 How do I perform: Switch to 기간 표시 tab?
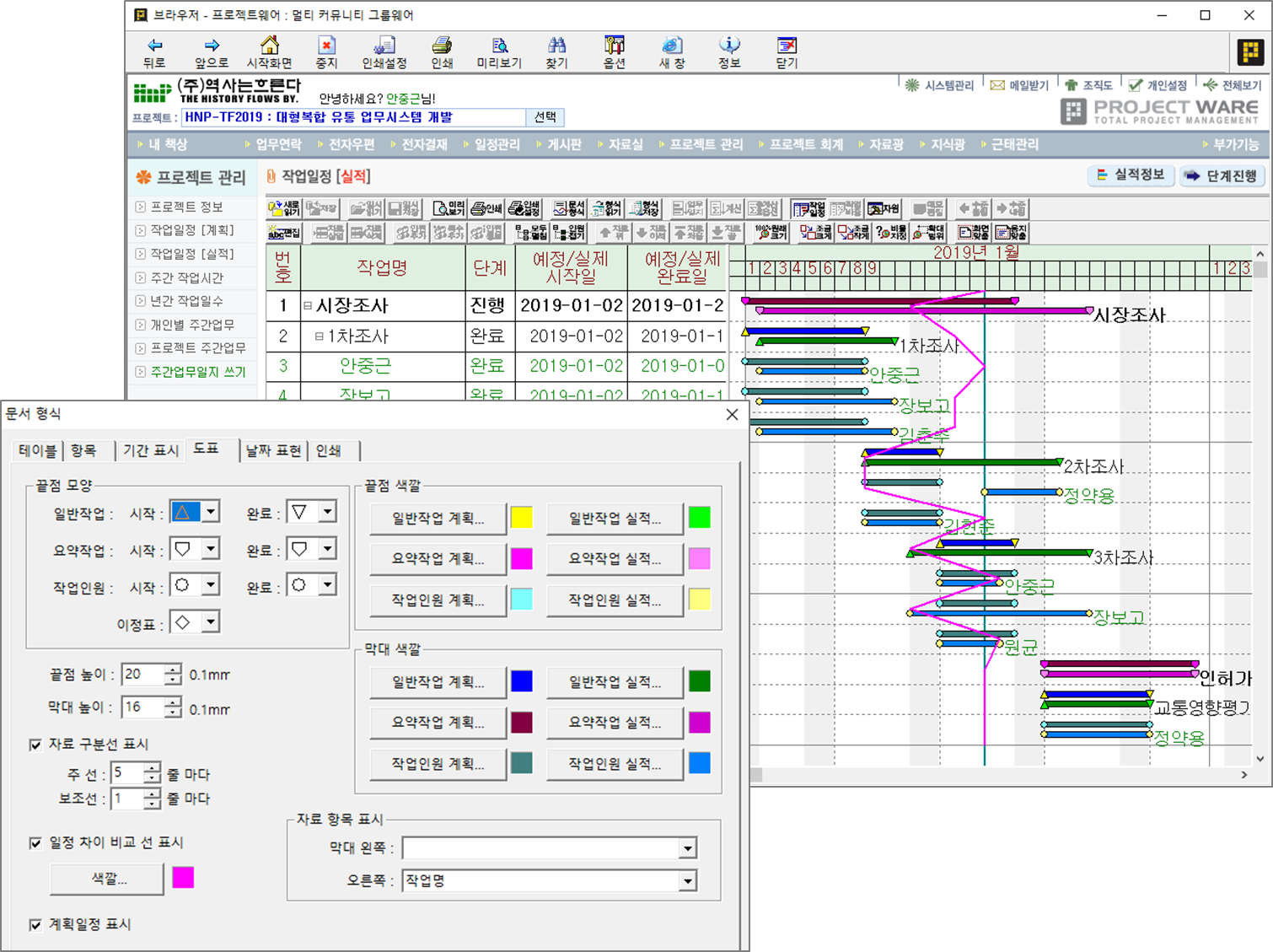click(150, 450)
